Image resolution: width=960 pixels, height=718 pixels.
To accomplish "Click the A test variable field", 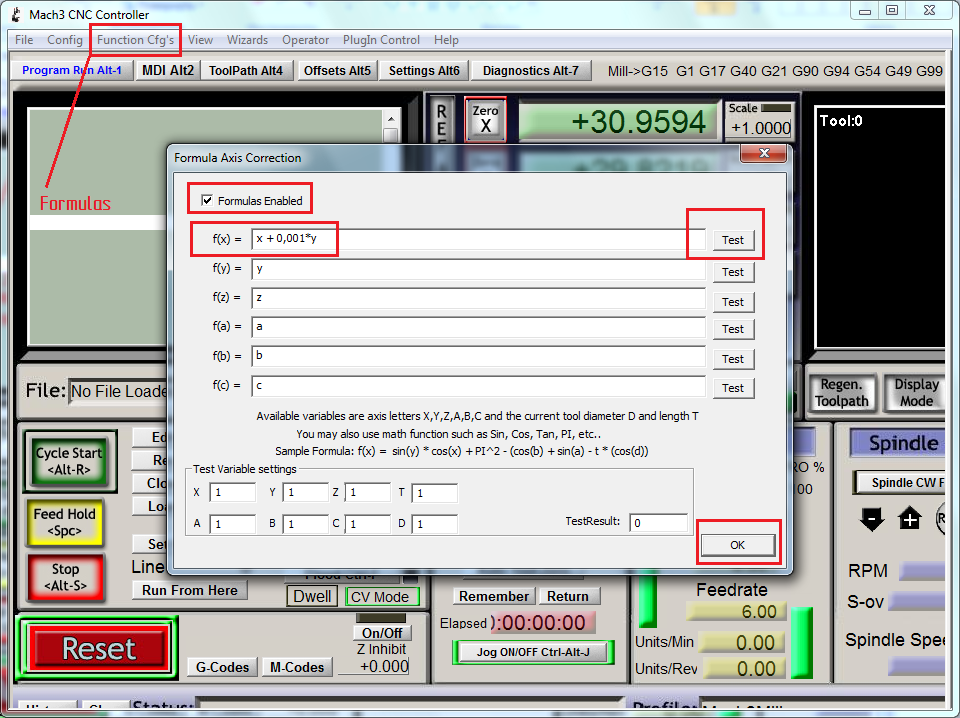I will point(233,524).
